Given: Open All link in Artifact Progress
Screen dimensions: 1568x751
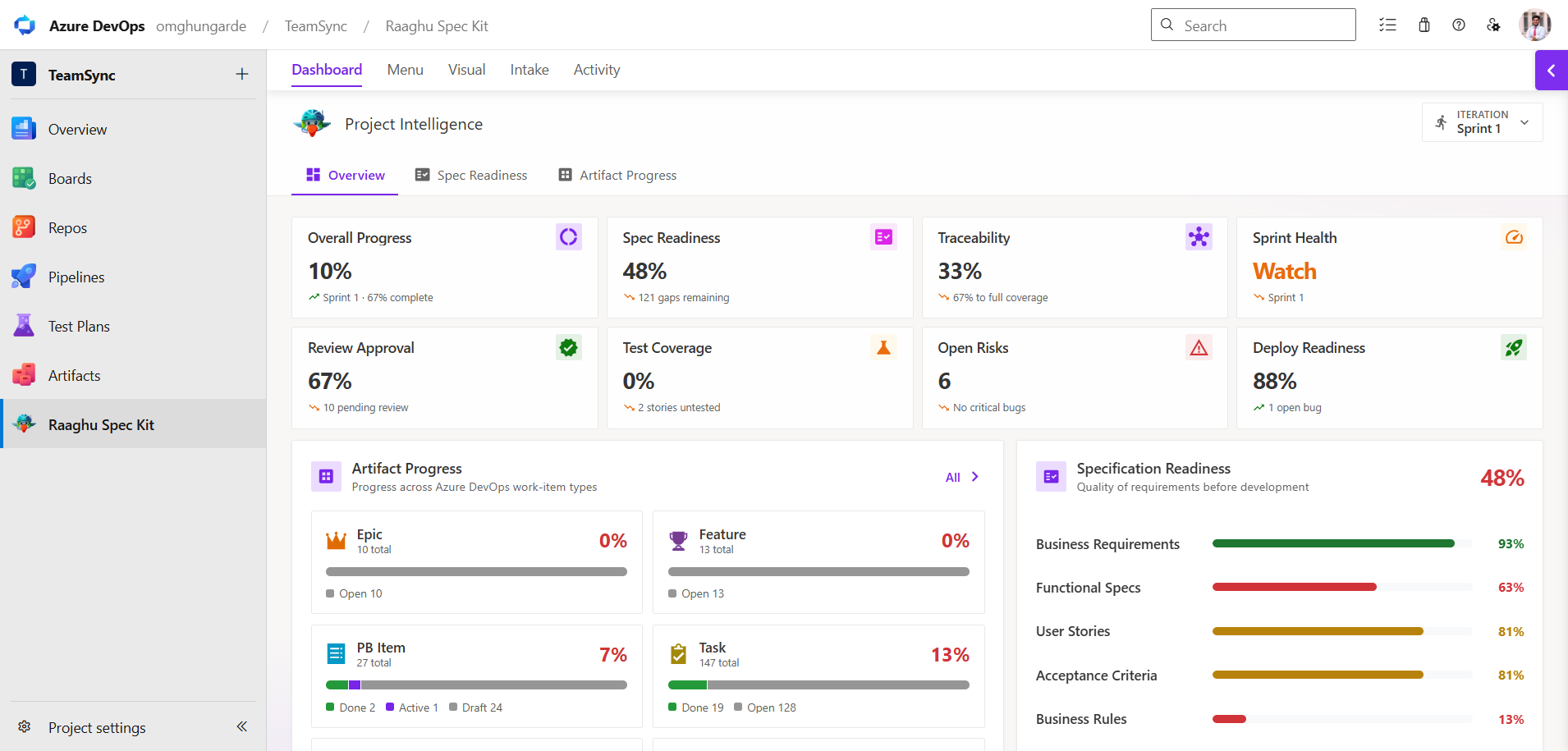Looking at the screenshot, I should pyautogui.click(x=962, y=477).
